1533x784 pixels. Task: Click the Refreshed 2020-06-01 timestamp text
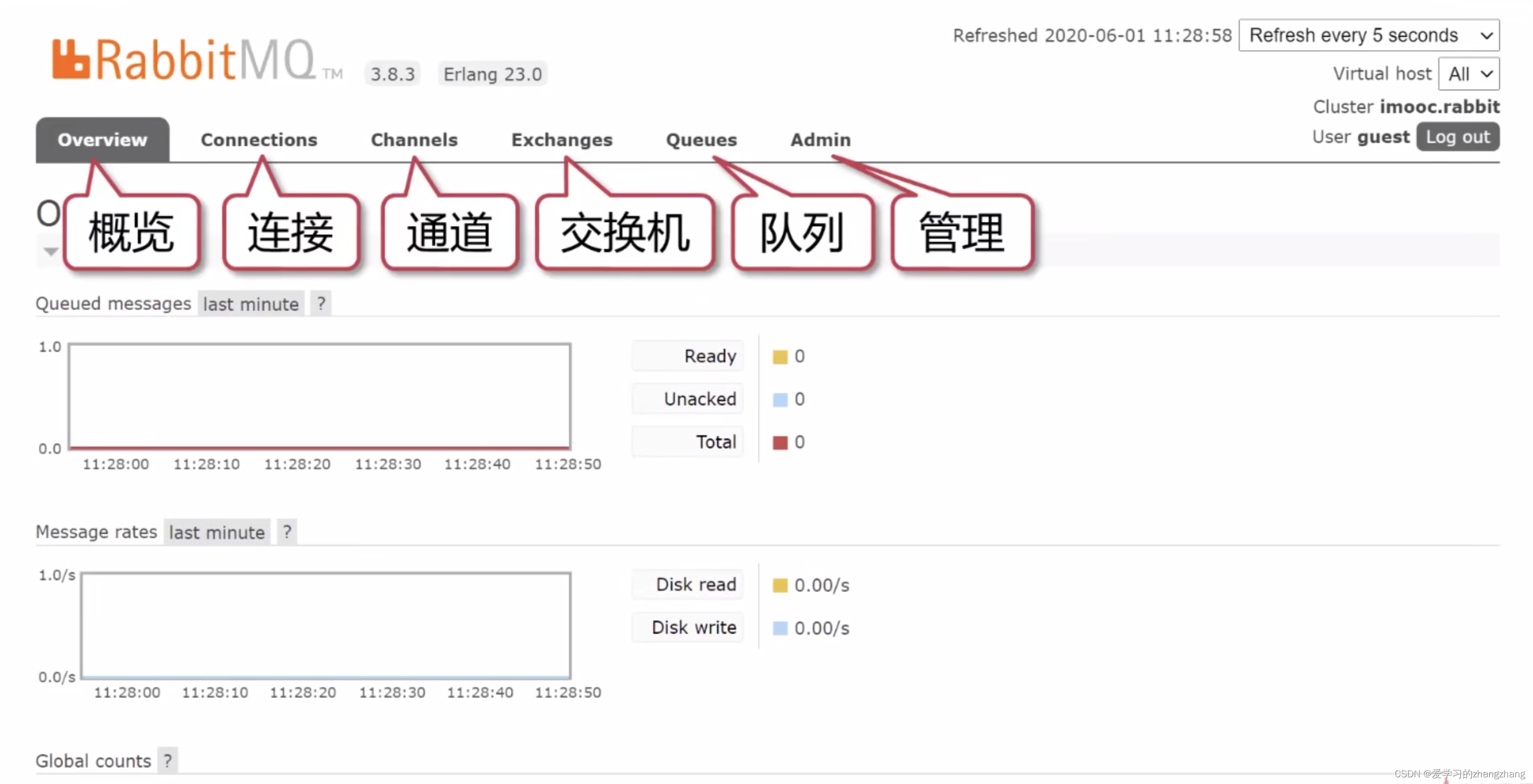(1092, 35)
